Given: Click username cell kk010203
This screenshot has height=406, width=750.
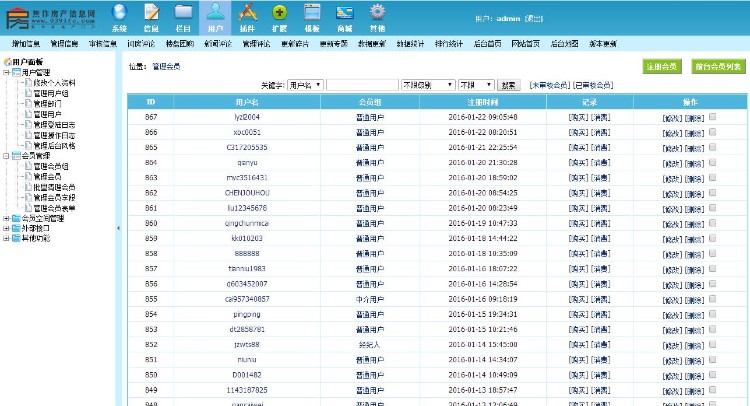Looking at the screenshot, I should click(247, 238).
